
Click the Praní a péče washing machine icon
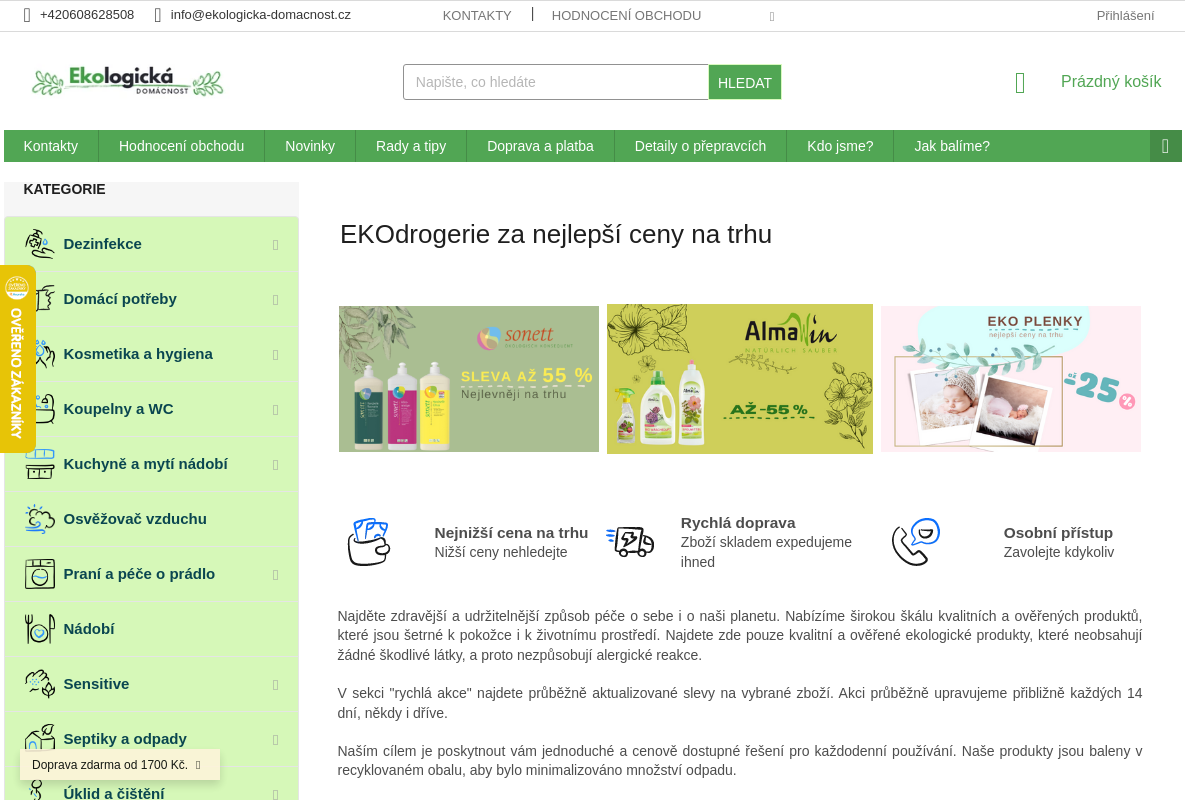[40, 574]
